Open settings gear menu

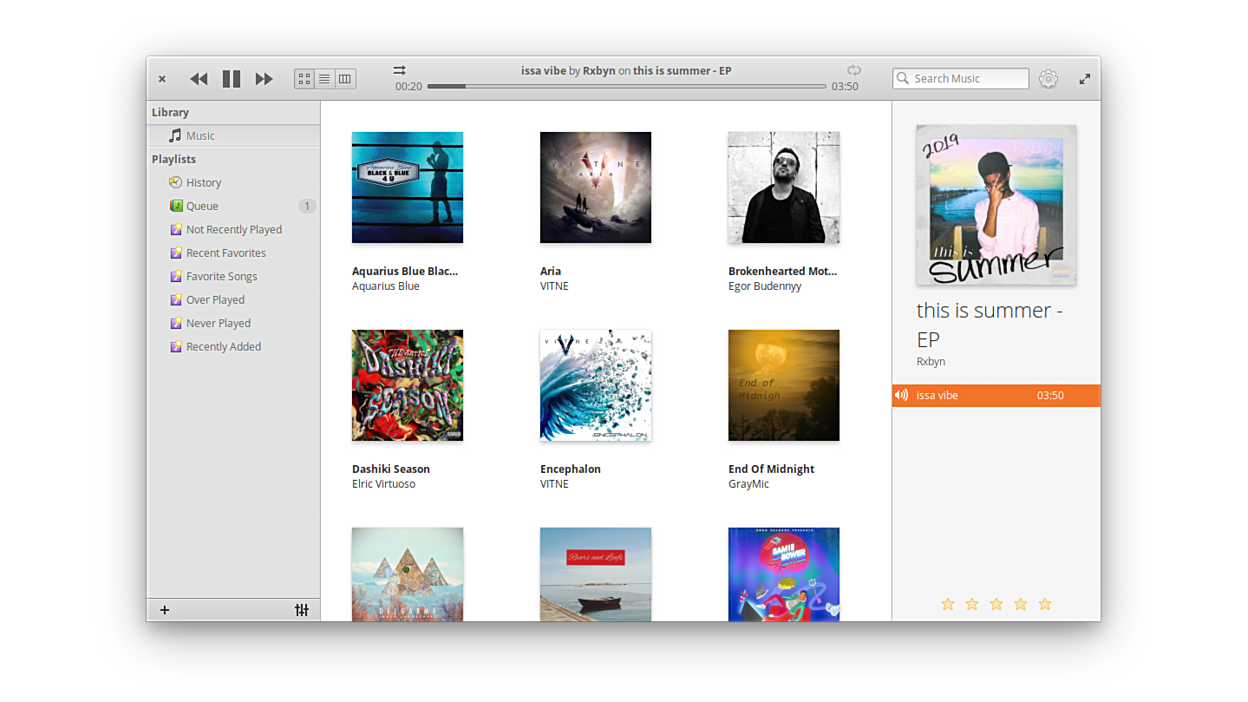[x=1048, y=79]
